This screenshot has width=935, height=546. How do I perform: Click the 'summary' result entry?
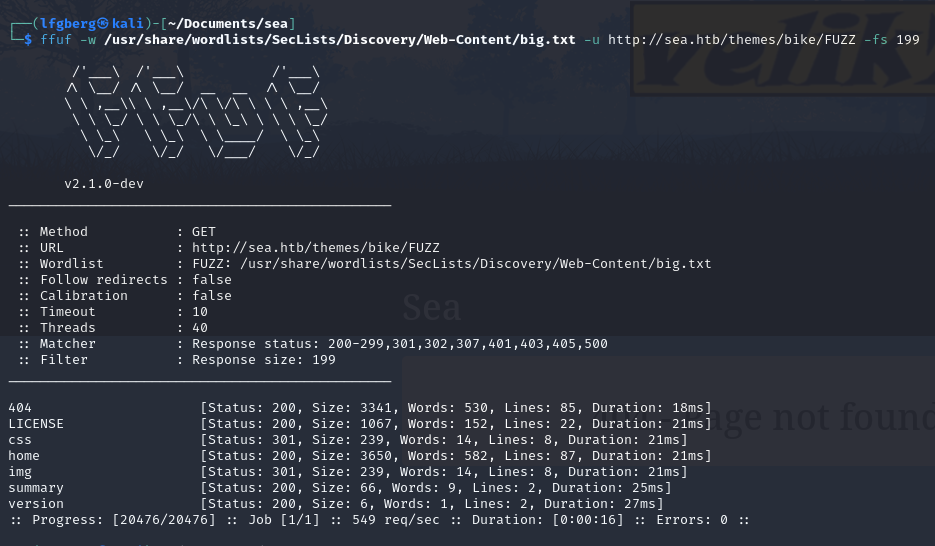coord(36,488)
